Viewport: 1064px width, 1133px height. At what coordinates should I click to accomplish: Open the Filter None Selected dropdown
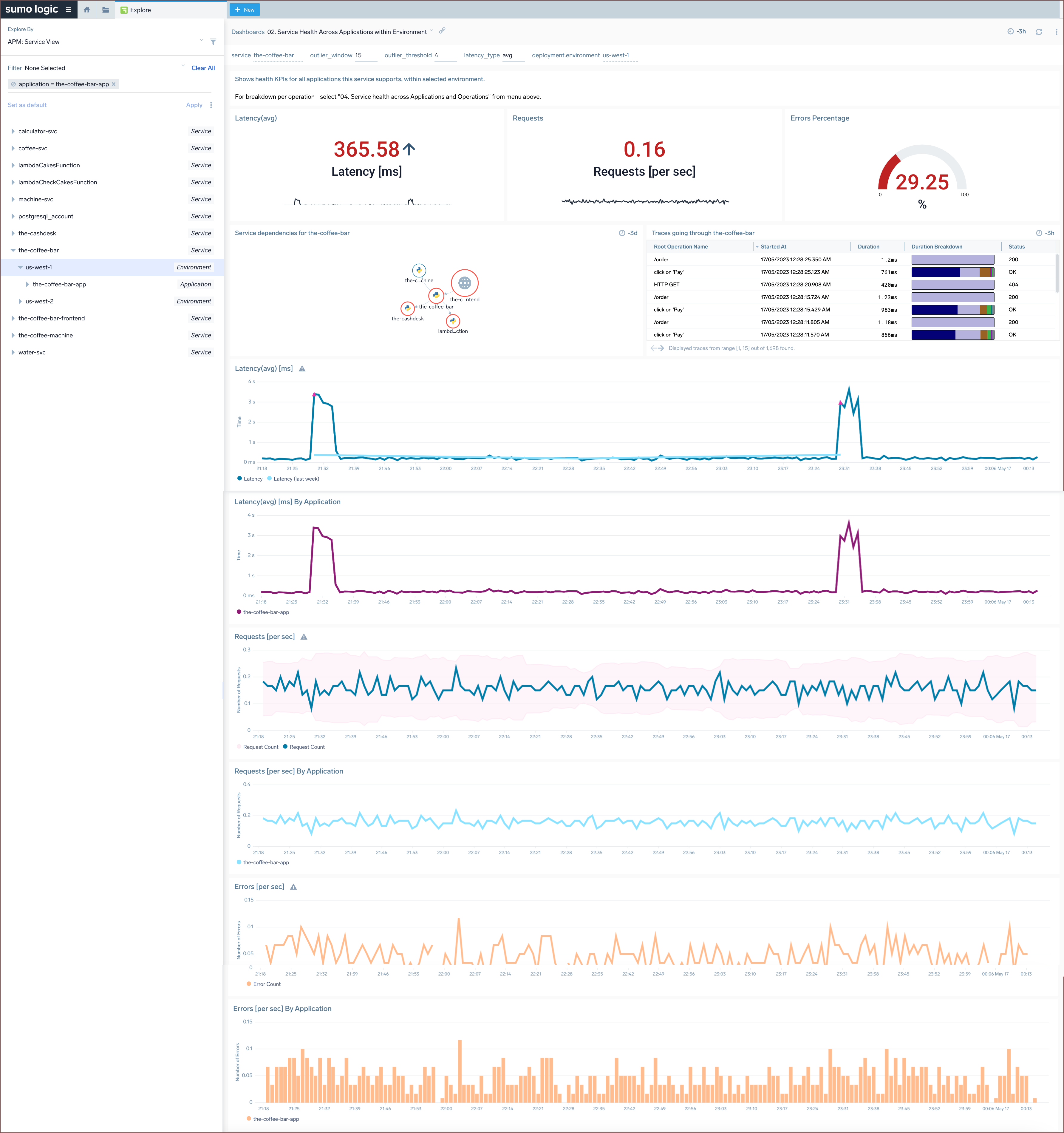(97, 68)
